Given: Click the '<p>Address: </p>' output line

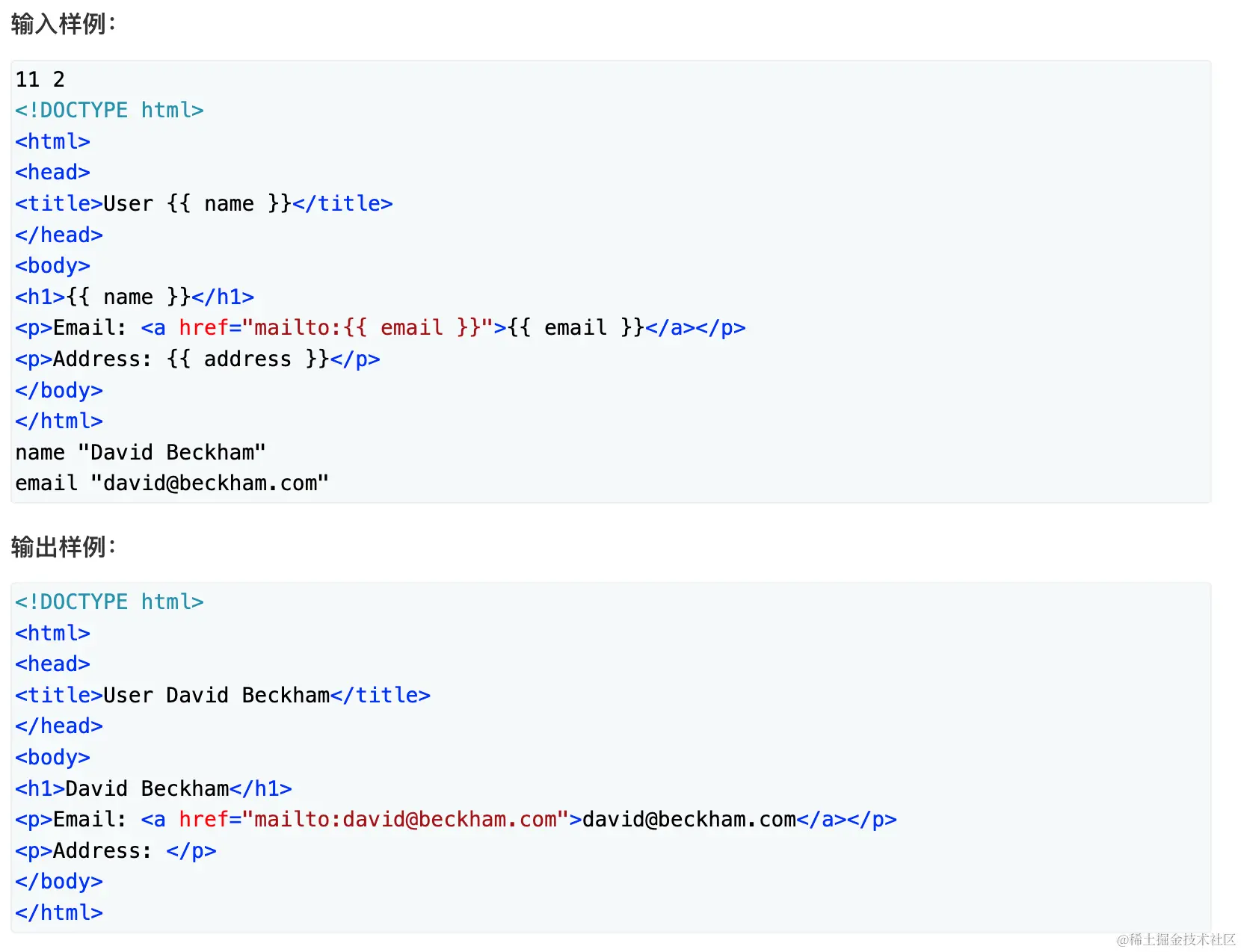Looking at the screenshot, I should tap(116, 850).
